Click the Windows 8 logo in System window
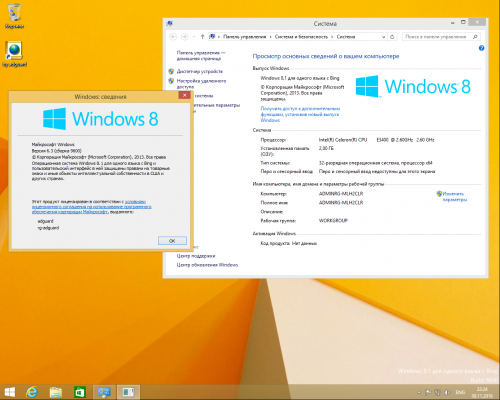 click(x=413, y=86)
